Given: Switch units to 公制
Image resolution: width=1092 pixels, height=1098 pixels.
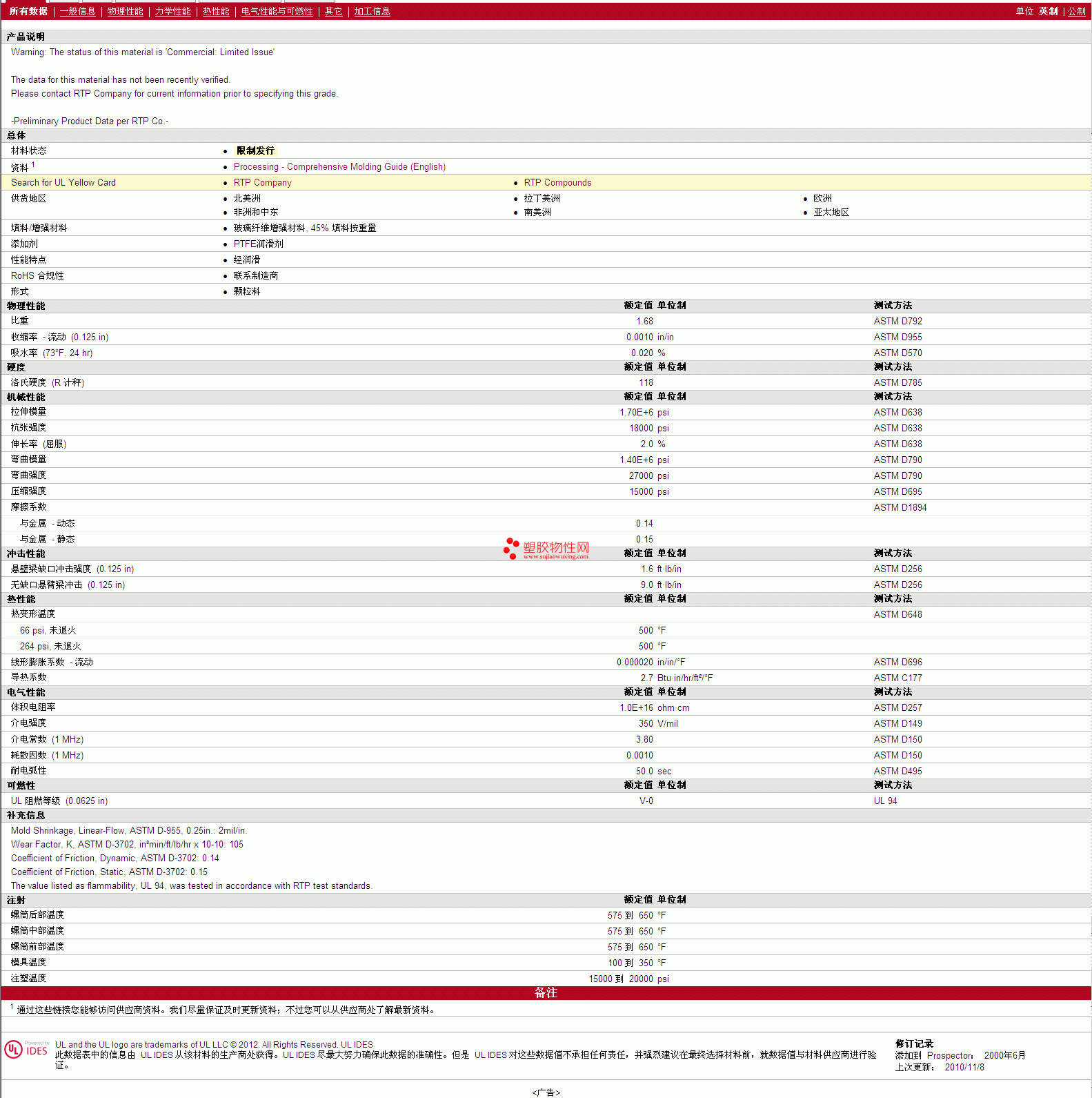Looking at the screenshot, I should 1076,11.
